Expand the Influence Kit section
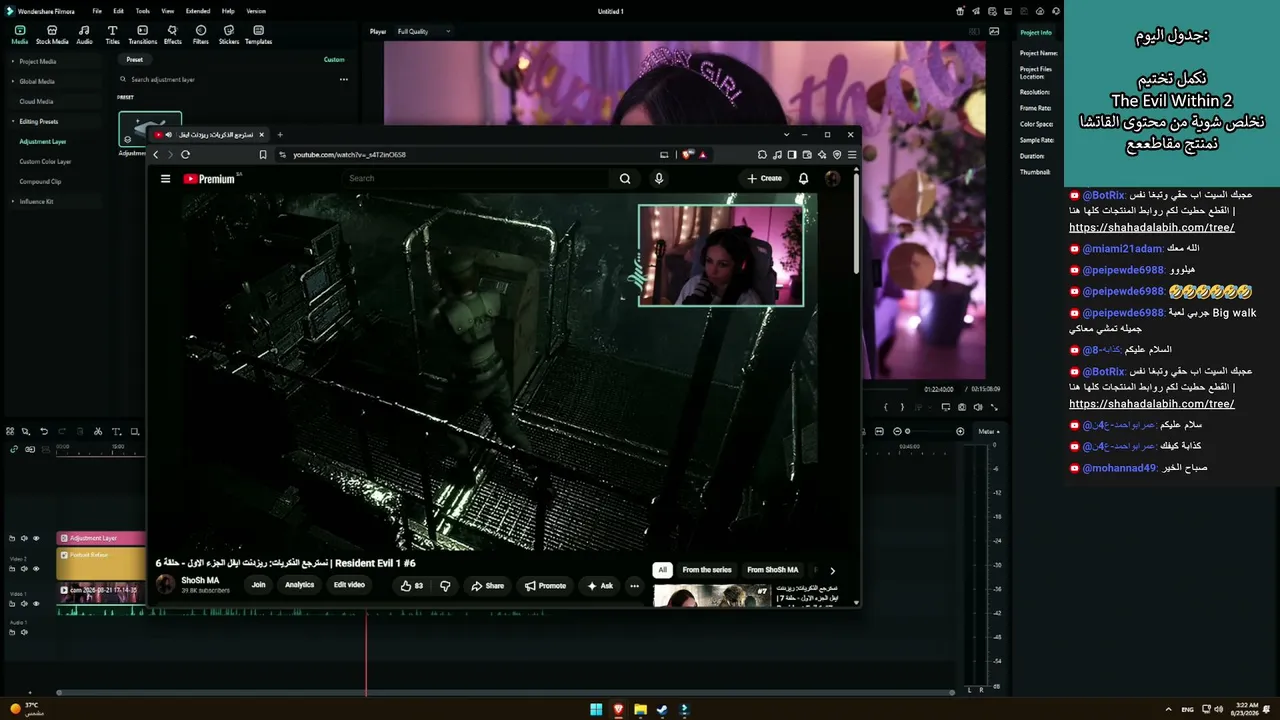This screenshot has height=720, width=1280. point(12,202)
